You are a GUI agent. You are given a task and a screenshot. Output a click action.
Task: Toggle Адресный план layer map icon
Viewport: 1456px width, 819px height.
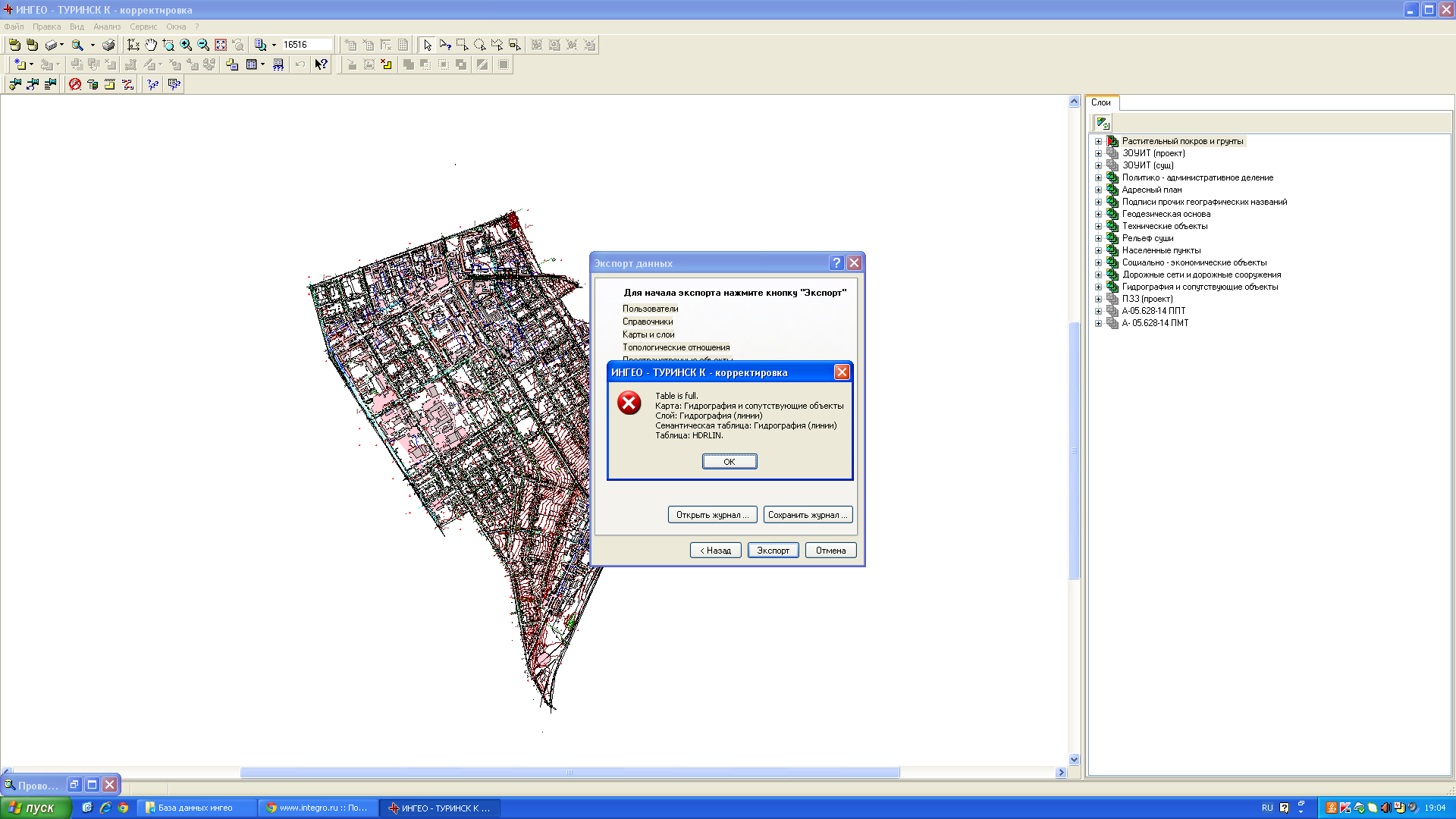(x=1112, y=190)
